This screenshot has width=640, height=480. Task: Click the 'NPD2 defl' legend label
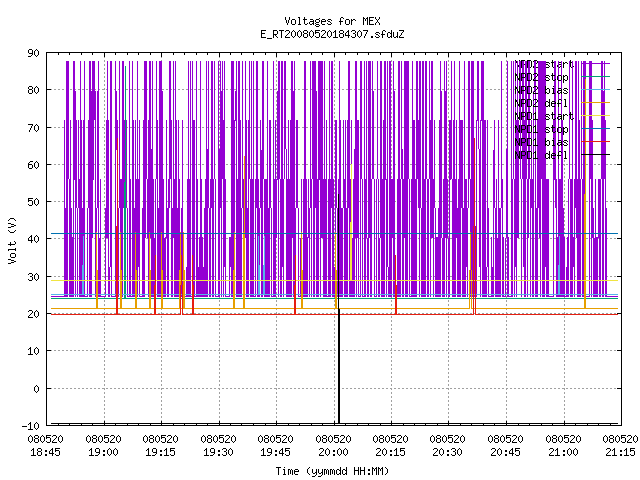pyautogui.click(x=541, y=103)
